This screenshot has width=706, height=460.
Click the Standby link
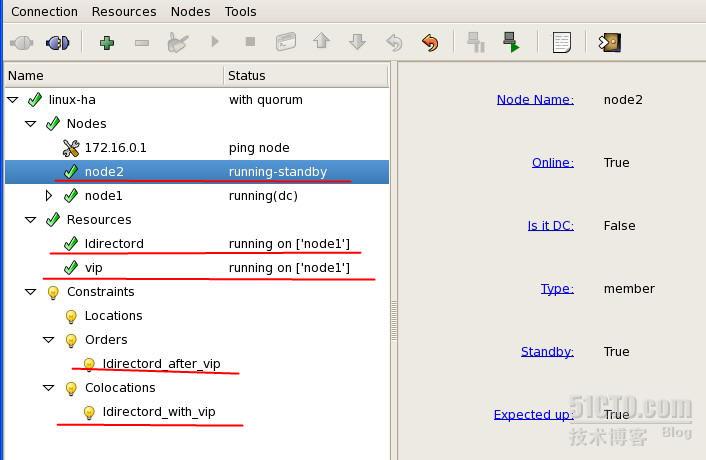(547, 352)
